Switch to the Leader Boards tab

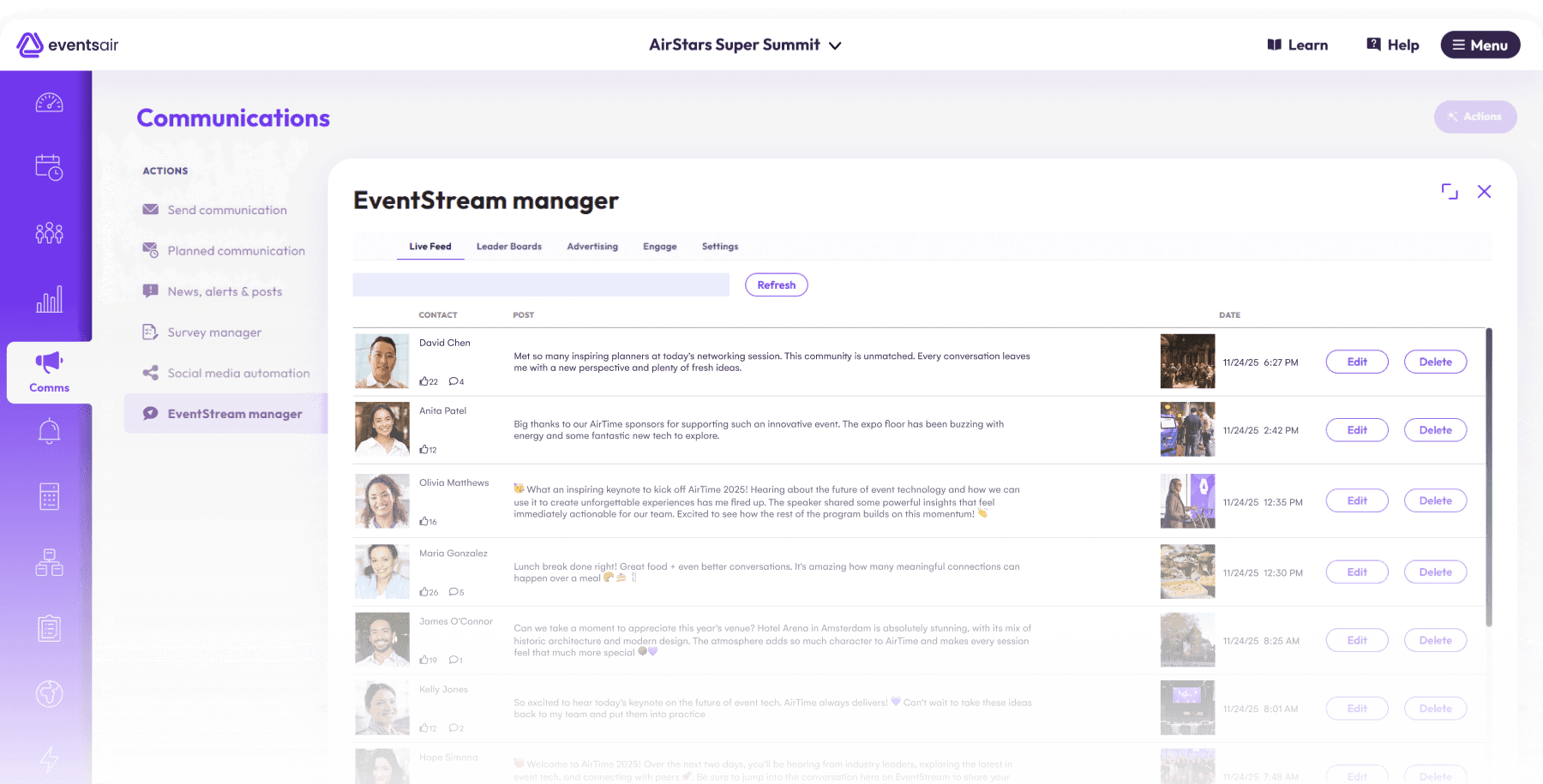(509, 247)
